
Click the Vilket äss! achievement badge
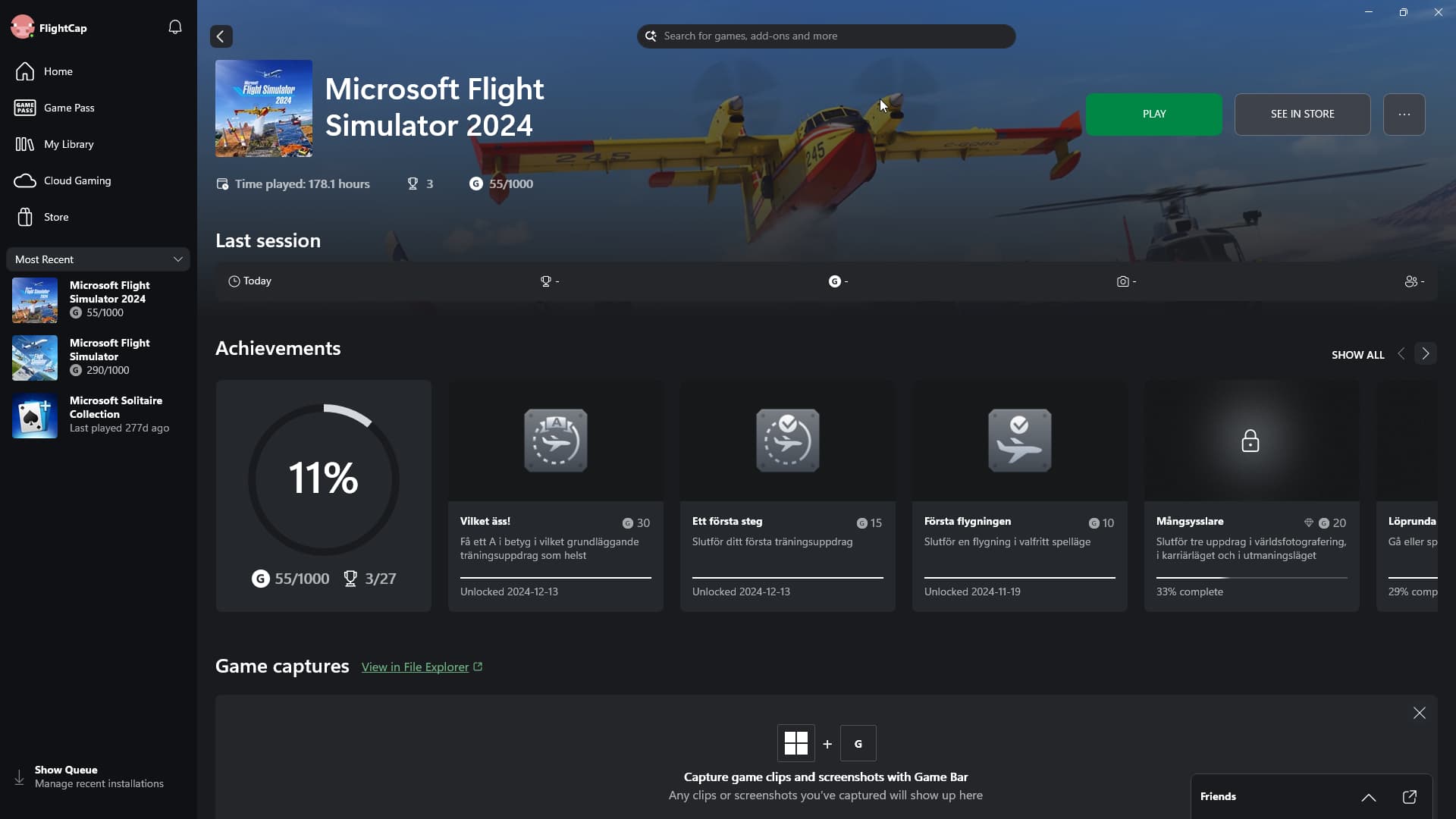pyautogui.click(x=556, y=441)
